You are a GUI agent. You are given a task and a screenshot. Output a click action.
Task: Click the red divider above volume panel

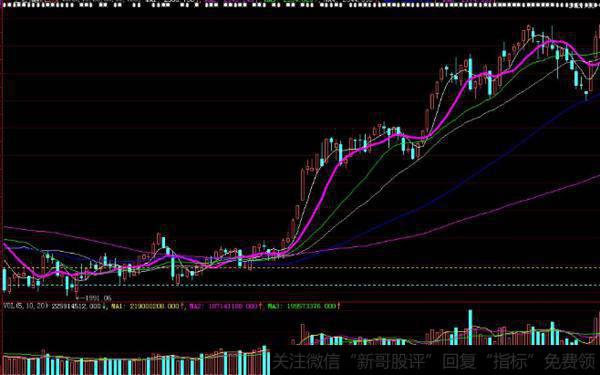(300, 302)
